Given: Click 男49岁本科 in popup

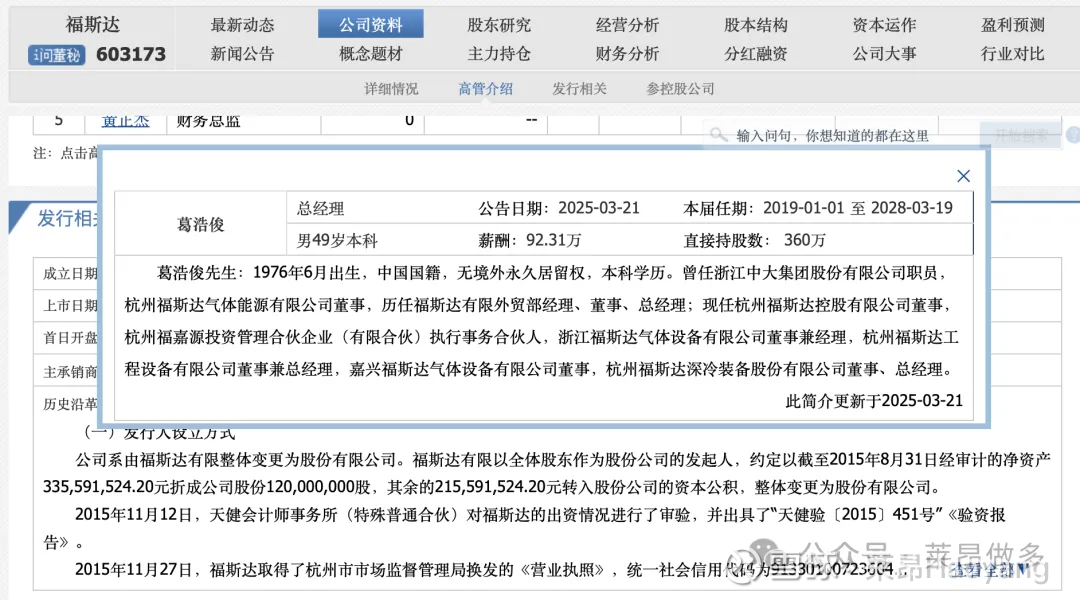Looking at the screenshot, I should (337, 240).
